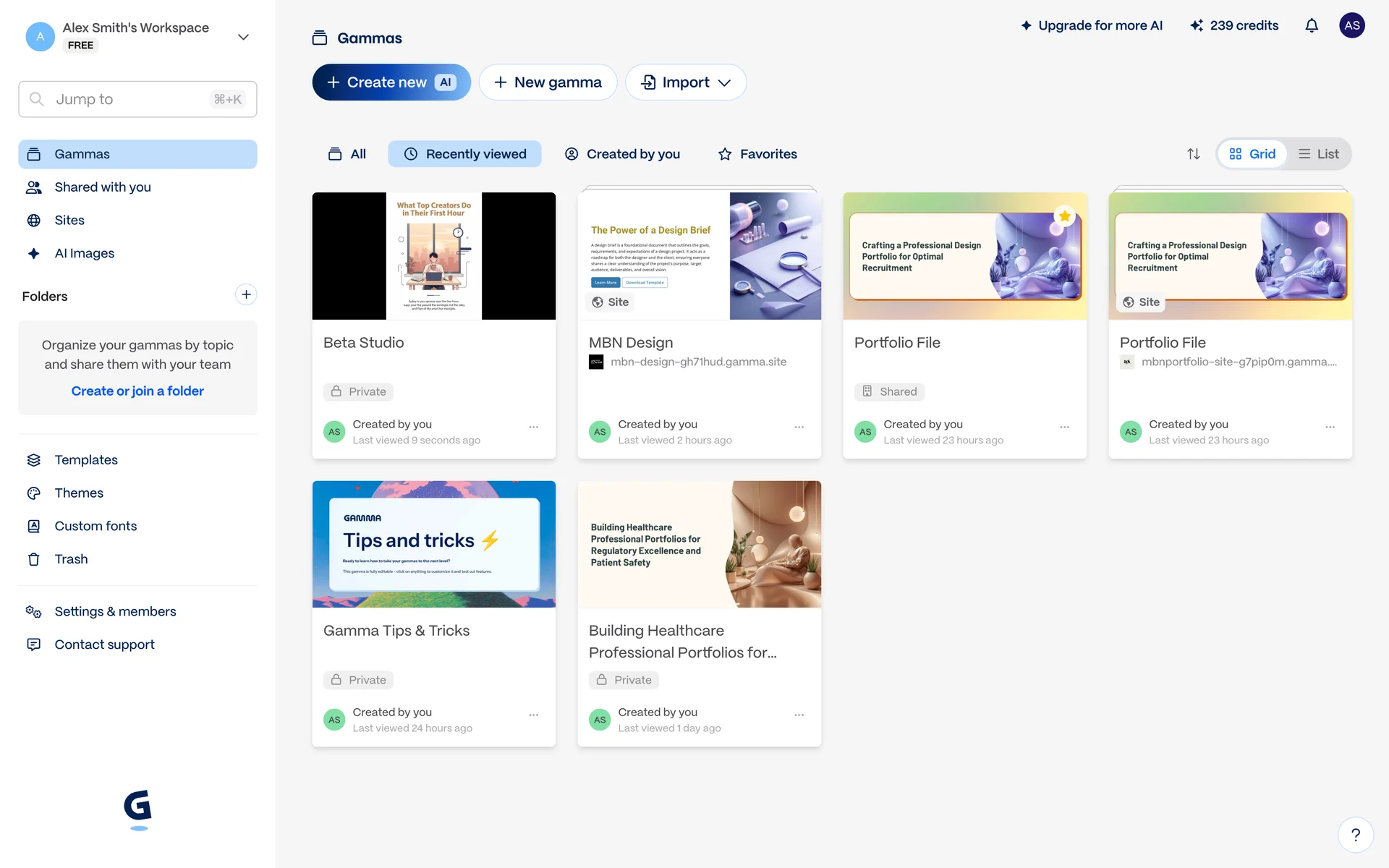Image resolution: width=1389 pixels, height=868 pixels.
Task: Click Create new AI button
Action: coord(391,82)
